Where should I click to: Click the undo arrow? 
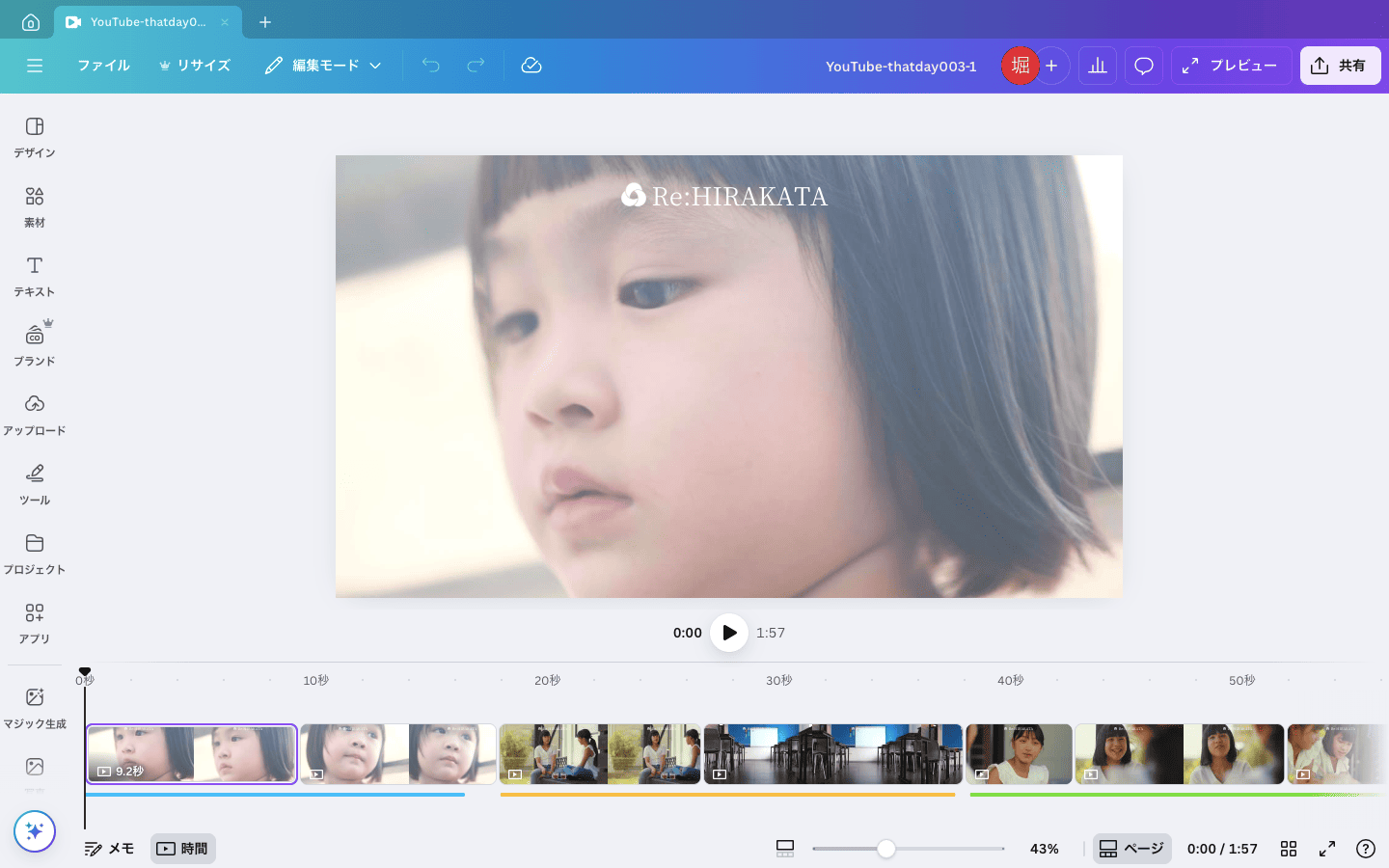(x=430, y=66)
